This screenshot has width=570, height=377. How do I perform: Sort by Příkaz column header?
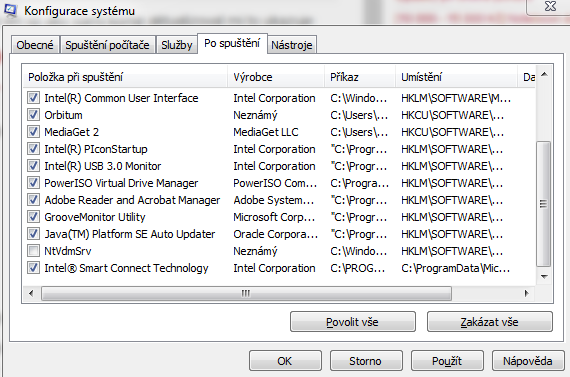[x=360, y=77]
